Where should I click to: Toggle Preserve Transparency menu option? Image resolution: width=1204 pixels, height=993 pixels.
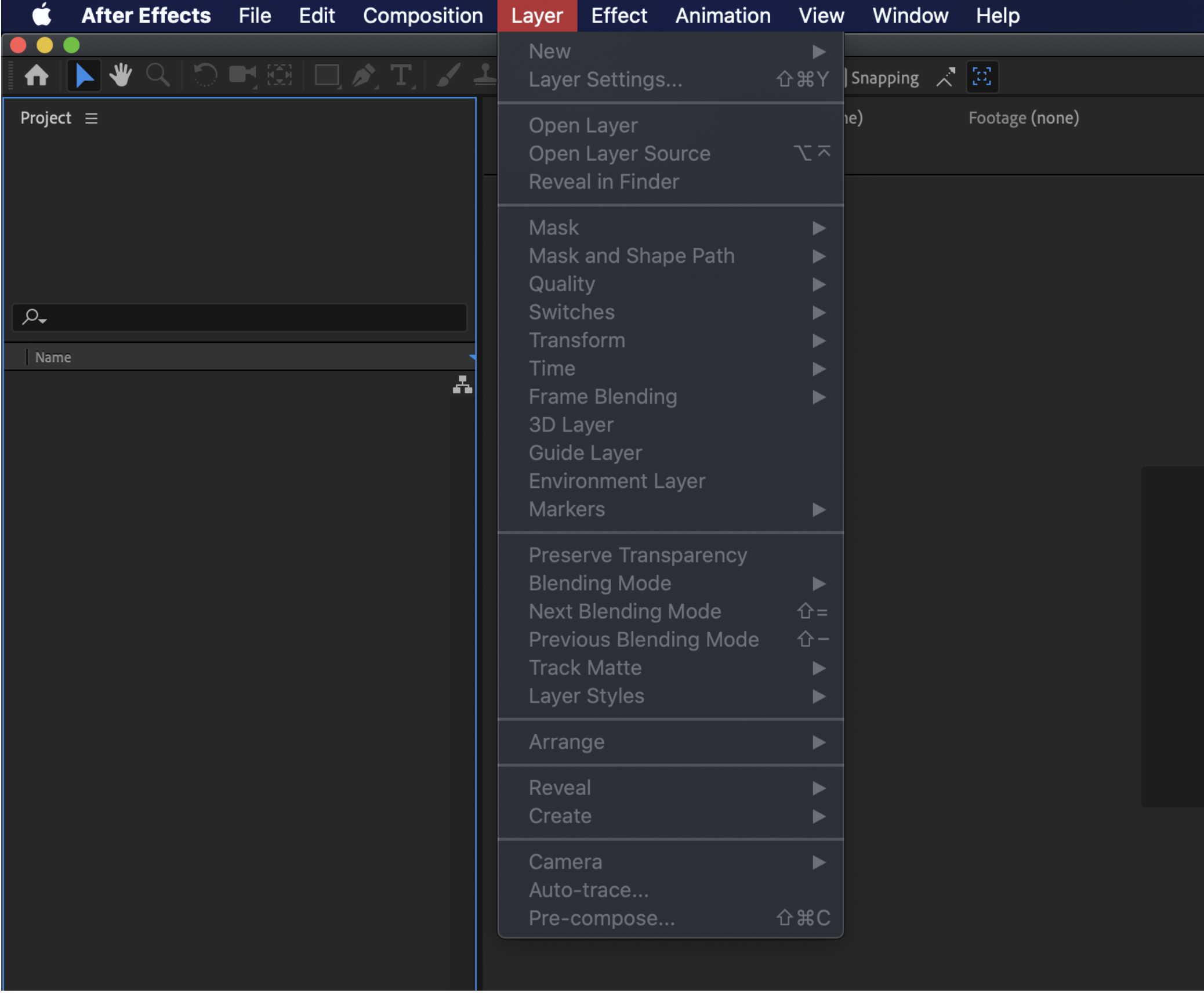(x=670, y=555)
